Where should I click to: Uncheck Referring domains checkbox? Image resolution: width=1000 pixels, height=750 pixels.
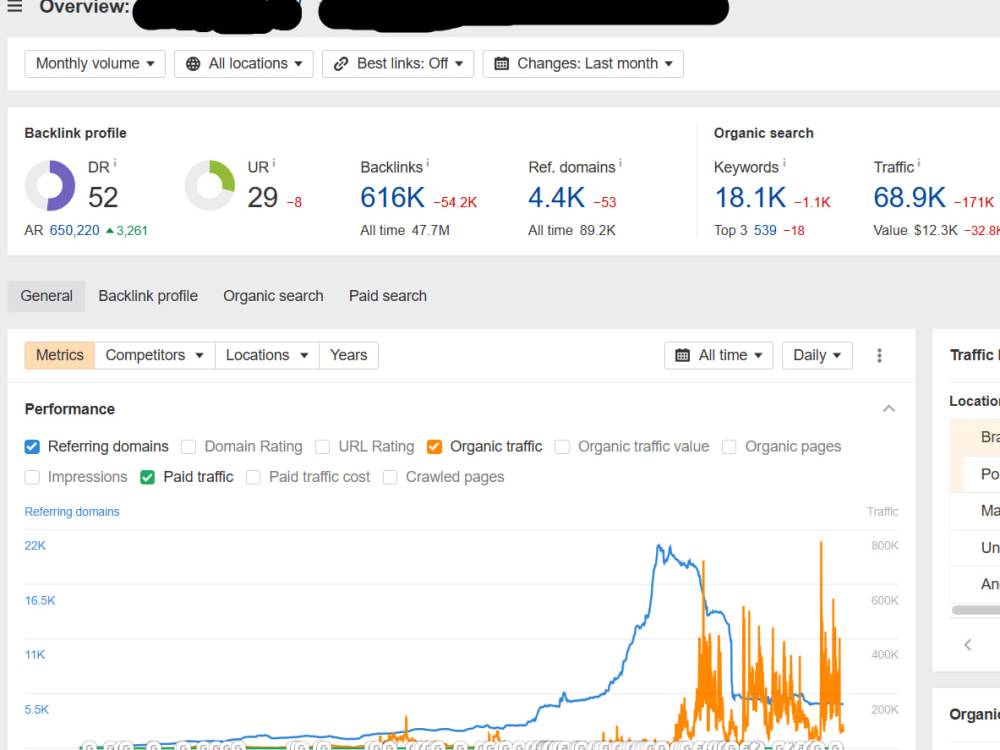click(32, 446)
